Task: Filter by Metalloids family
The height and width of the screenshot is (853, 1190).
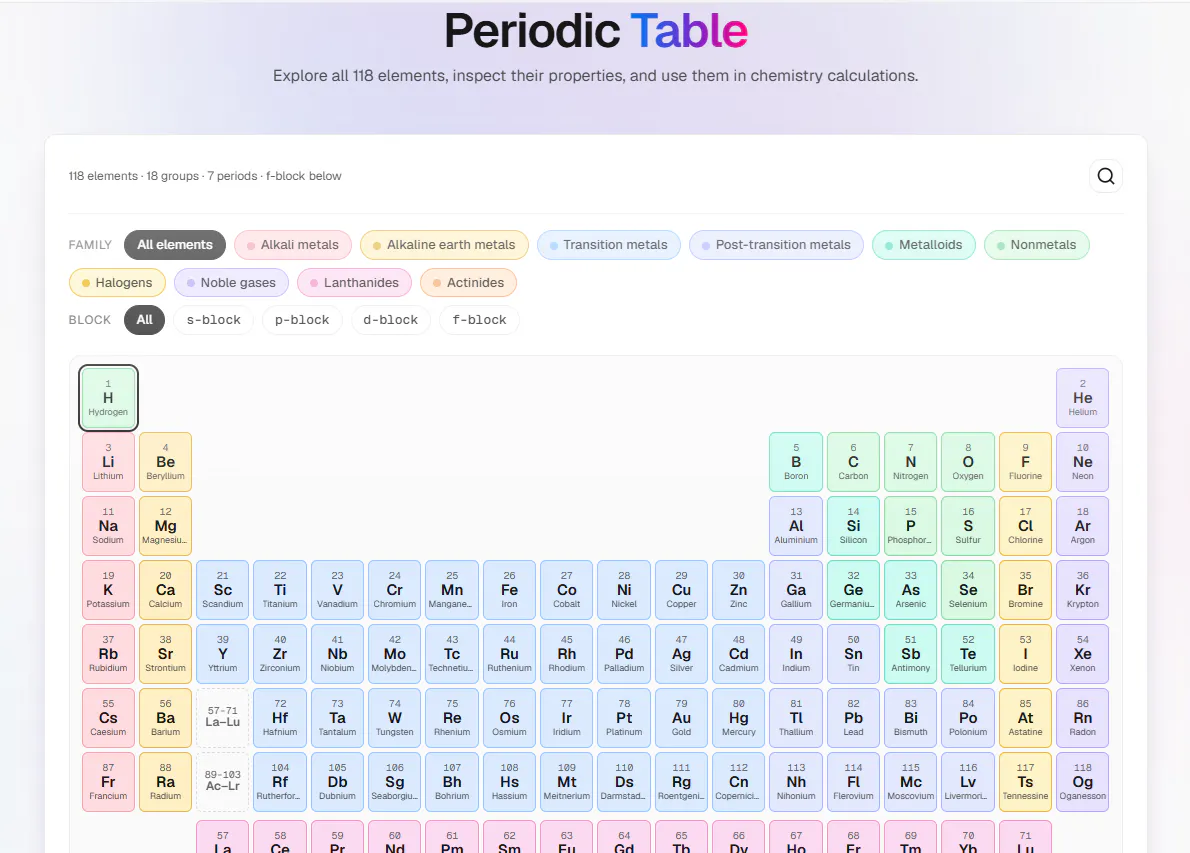Action: click(x=924, y=244)
